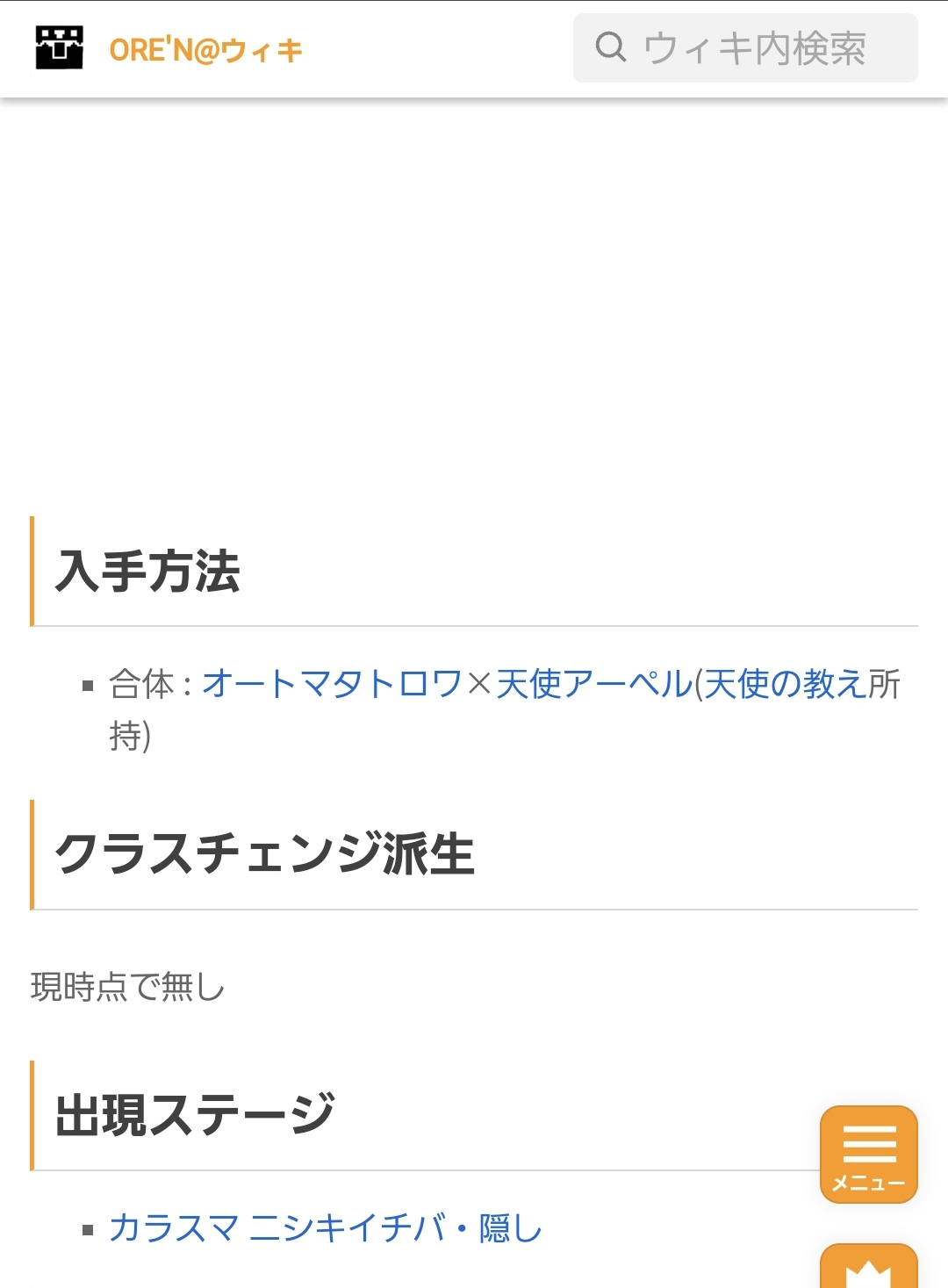The height and width of the screenshot is (1288, 948).
Task: Click the クラスチェンジ派生 section heading
Action: tap(264, 854)
